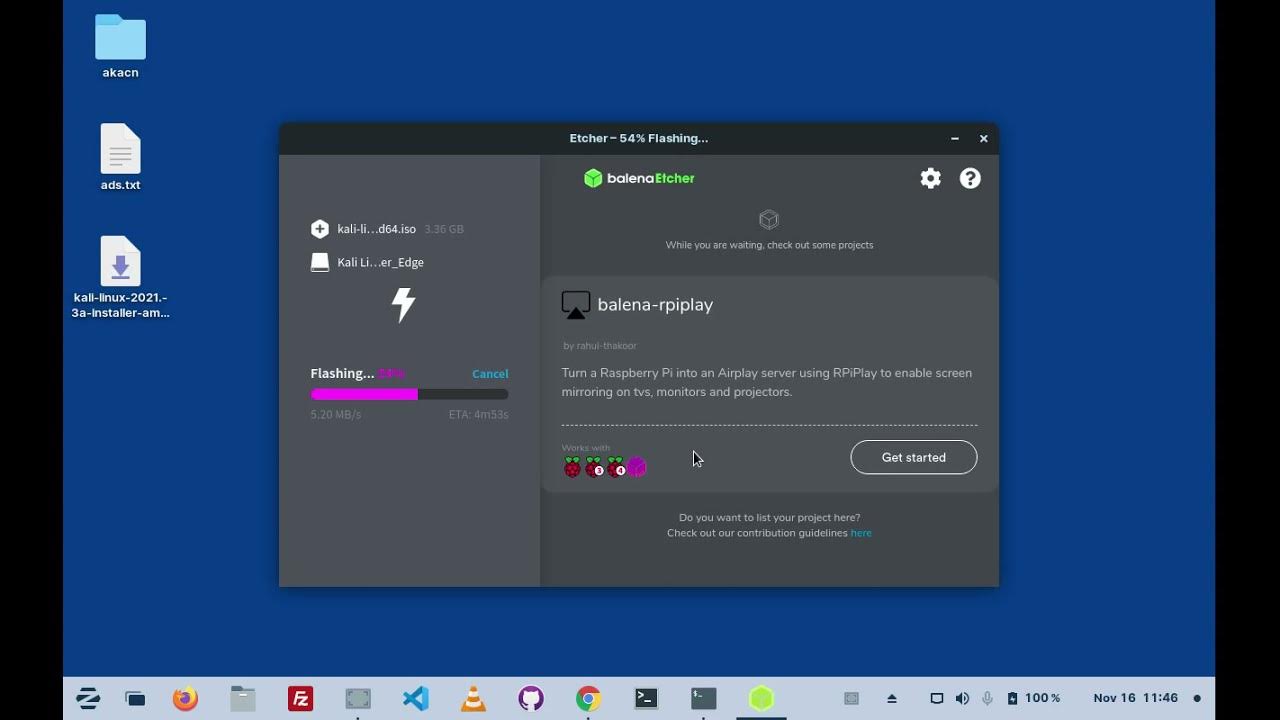
Task: Click the kali-li...d64.iso file name
Action: coord(377,229)
